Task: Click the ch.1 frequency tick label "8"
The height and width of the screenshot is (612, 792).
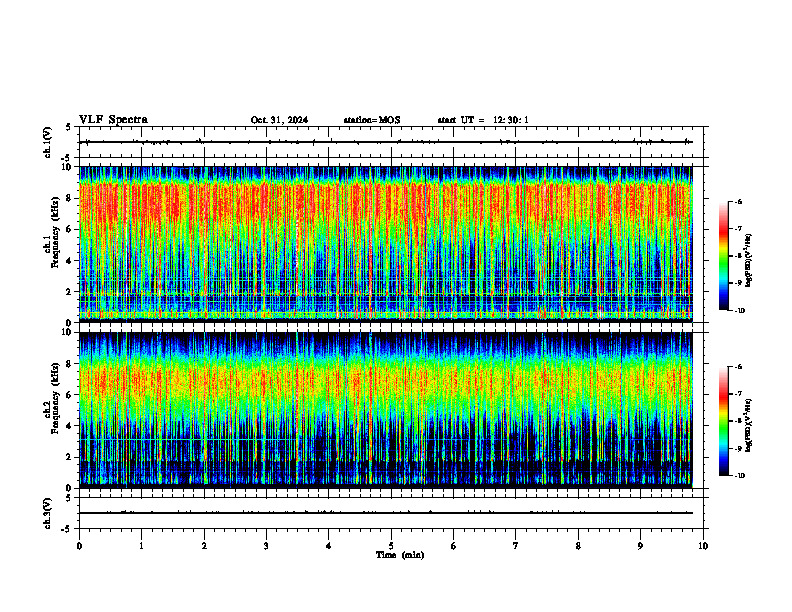Action: coord(70,198)
